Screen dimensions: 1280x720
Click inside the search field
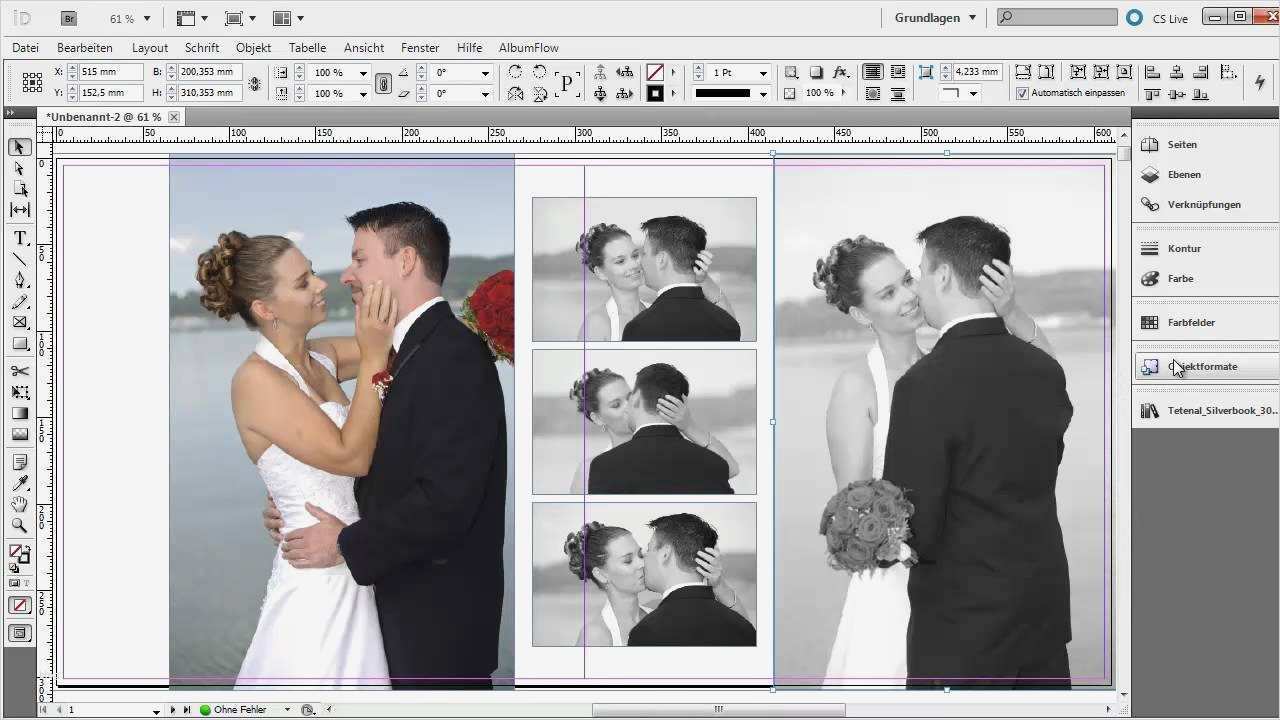coord(1060,16)
